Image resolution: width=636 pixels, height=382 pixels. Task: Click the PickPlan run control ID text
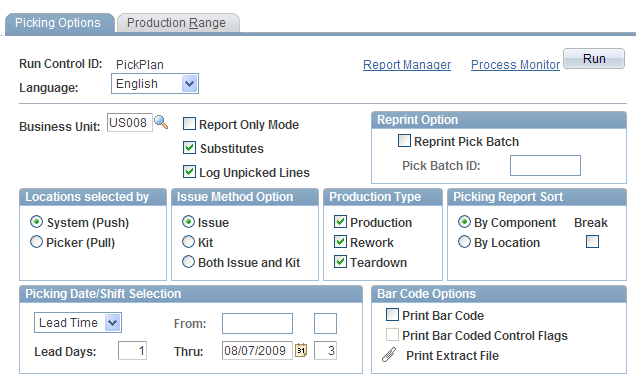click(x=140, y=64)
